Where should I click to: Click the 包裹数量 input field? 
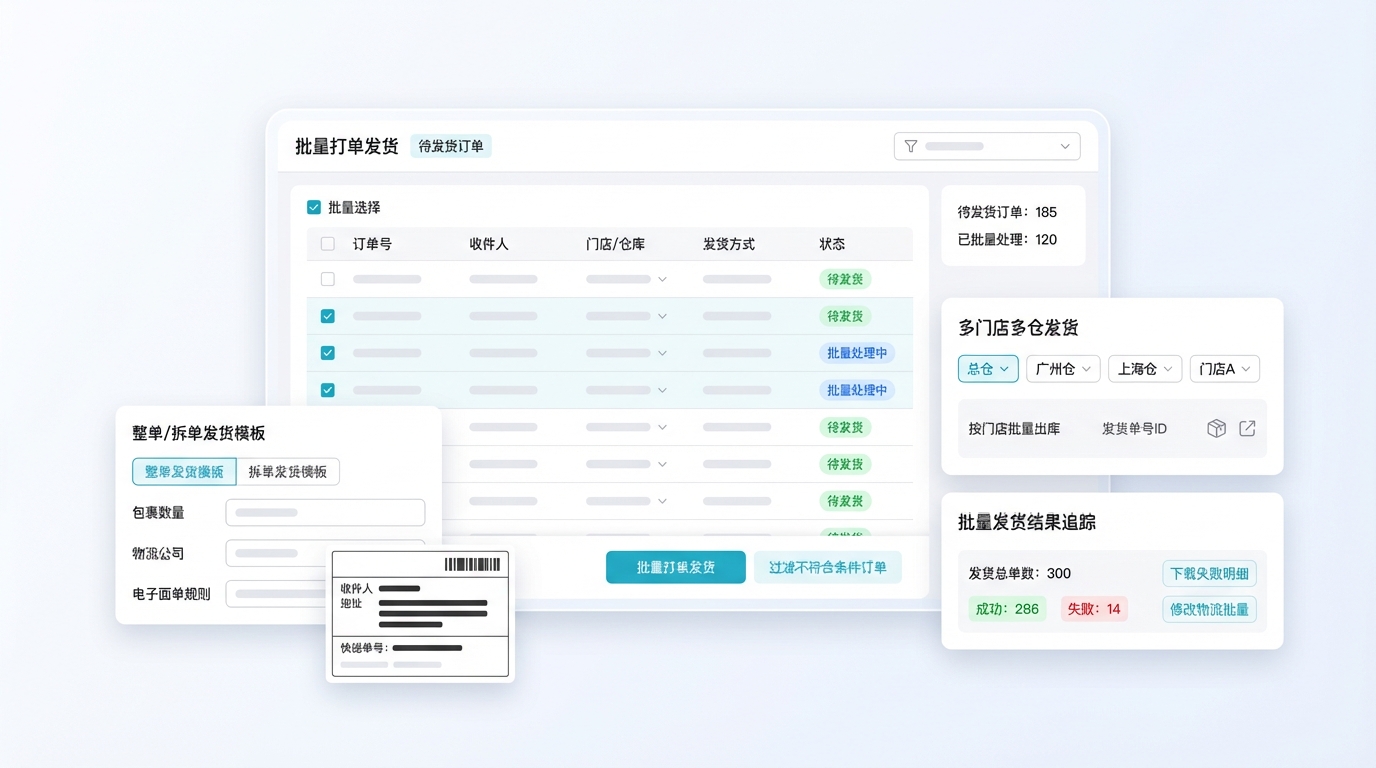(325, 513)
